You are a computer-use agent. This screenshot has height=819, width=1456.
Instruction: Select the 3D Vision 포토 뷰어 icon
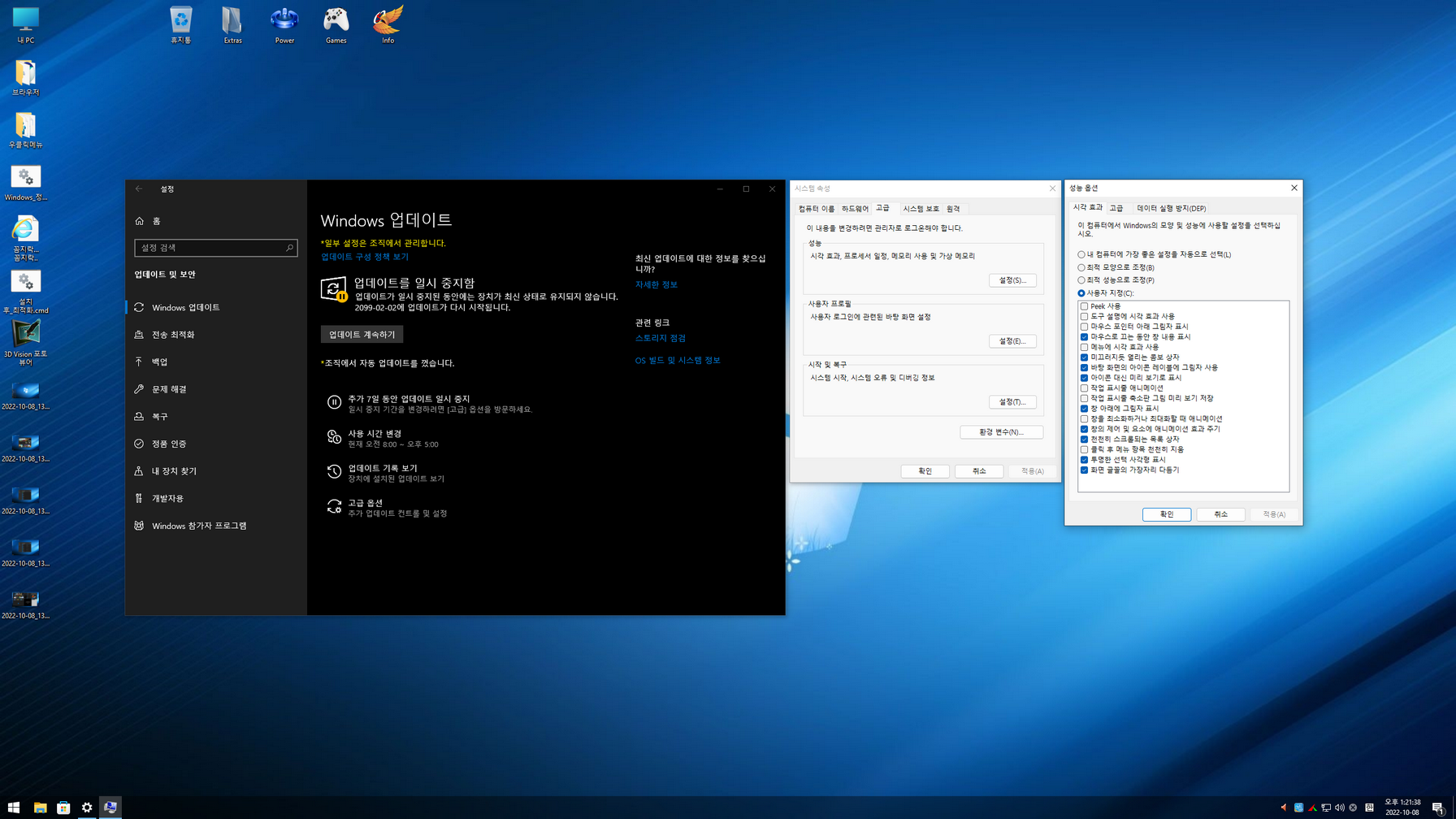point(25,343)
